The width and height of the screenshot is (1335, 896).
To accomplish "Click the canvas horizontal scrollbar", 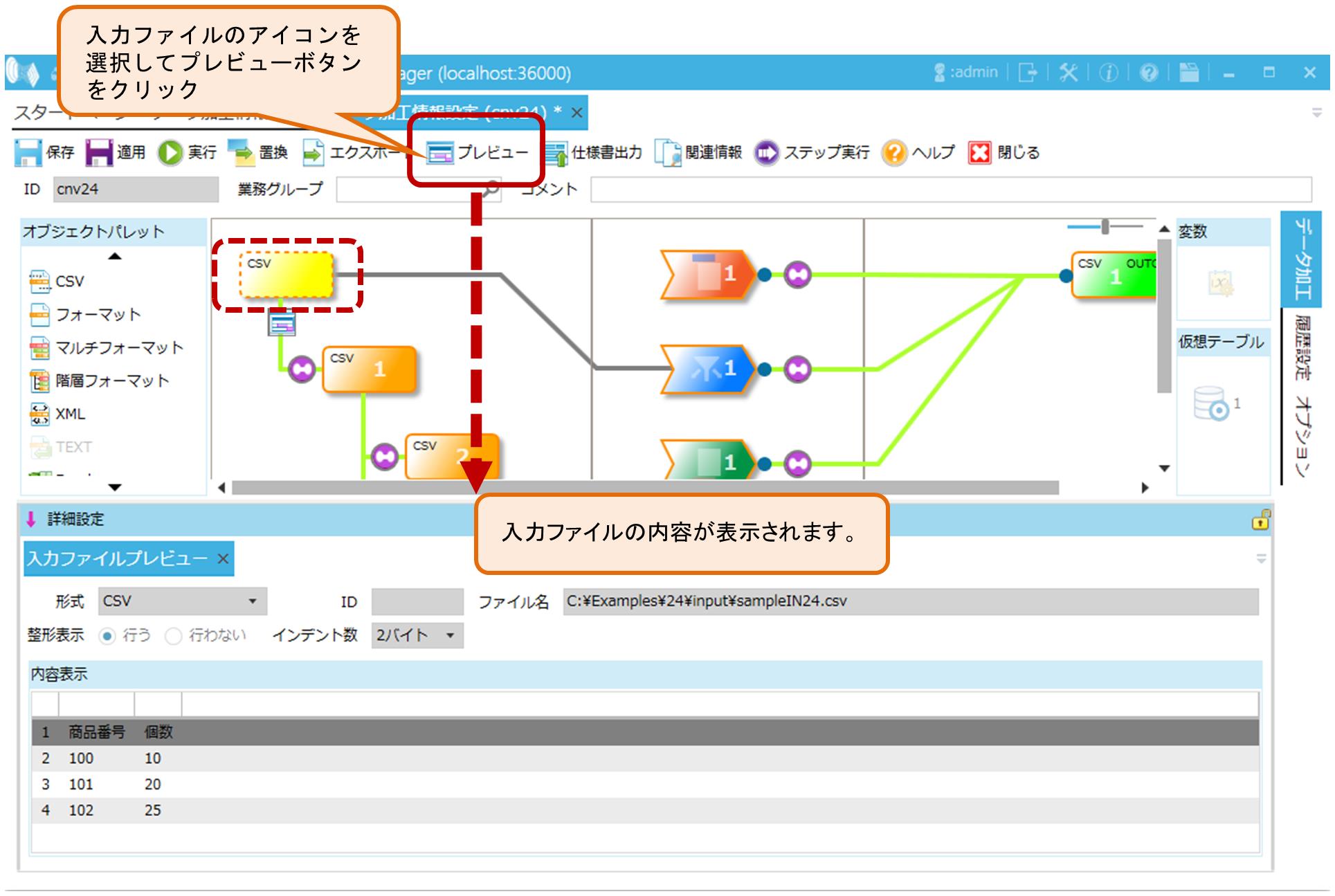I will (x=645, y=488).
